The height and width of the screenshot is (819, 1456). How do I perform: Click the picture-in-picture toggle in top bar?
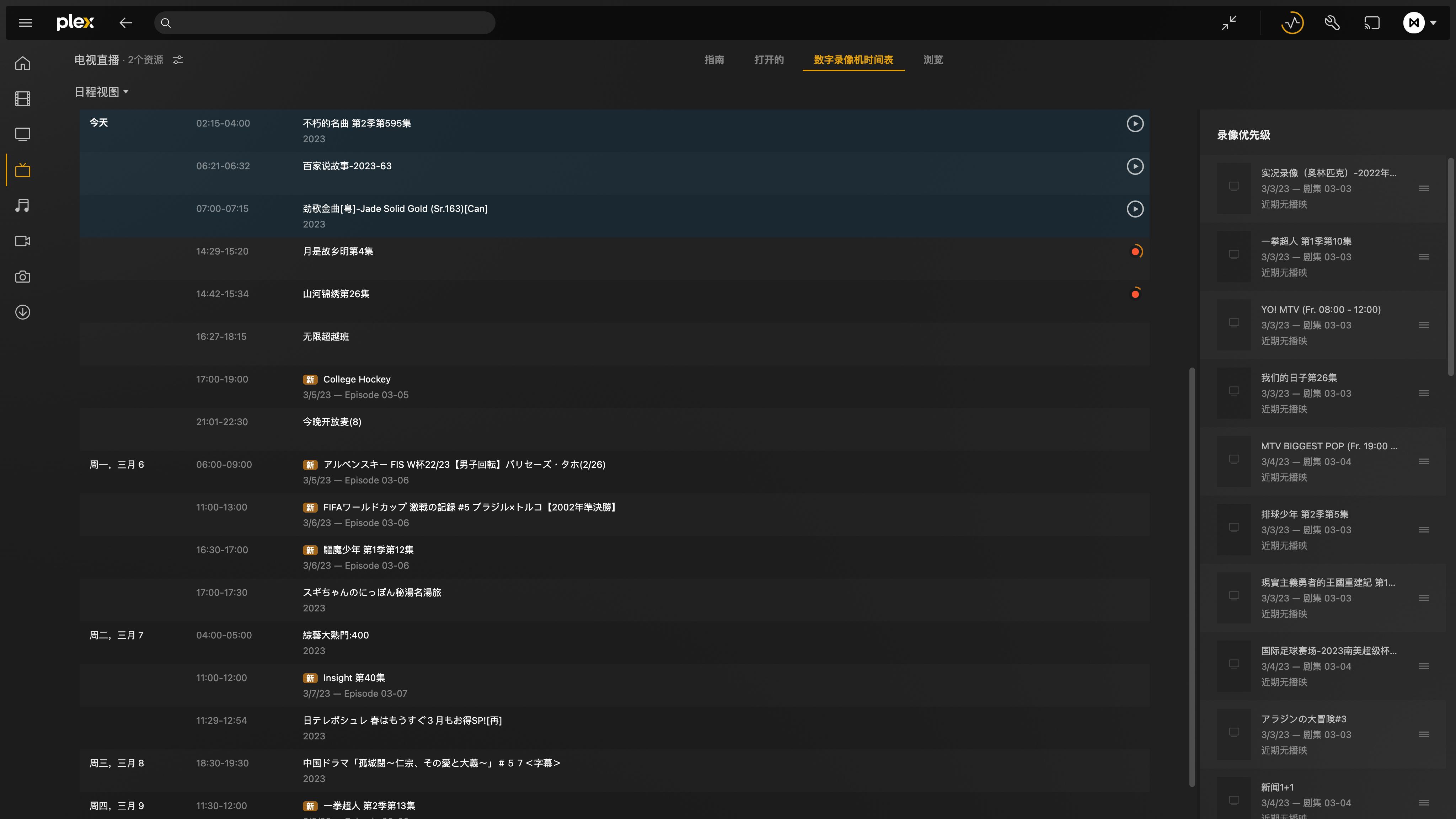(x=1229, y=23)
